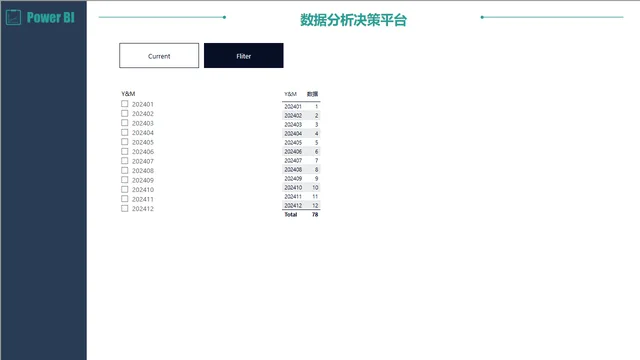640x360 pixels.
Task: Sort by the table's Y&M column header
Action: pyautogui.click(x=290, y=94)
